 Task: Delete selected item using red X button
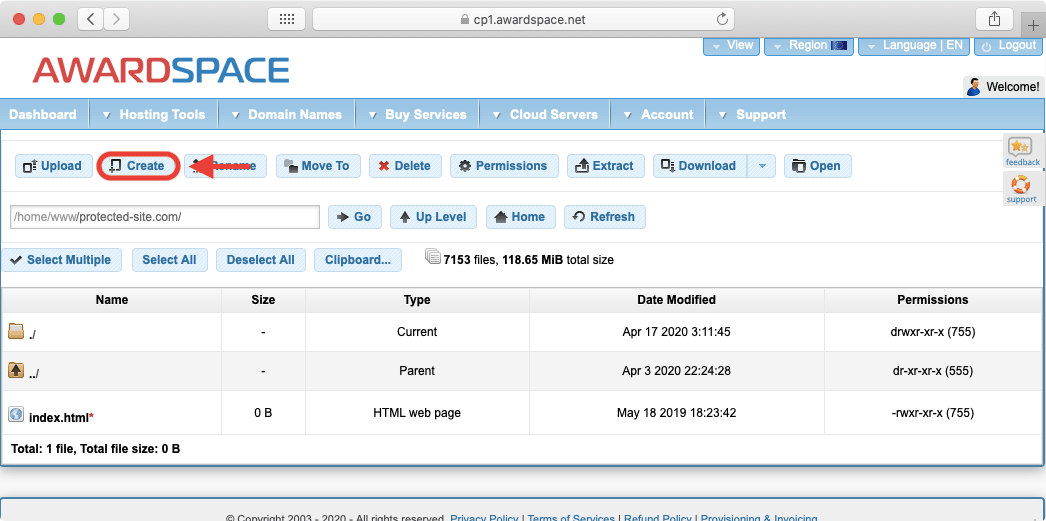pyautogui.click(x=404, y=166)
